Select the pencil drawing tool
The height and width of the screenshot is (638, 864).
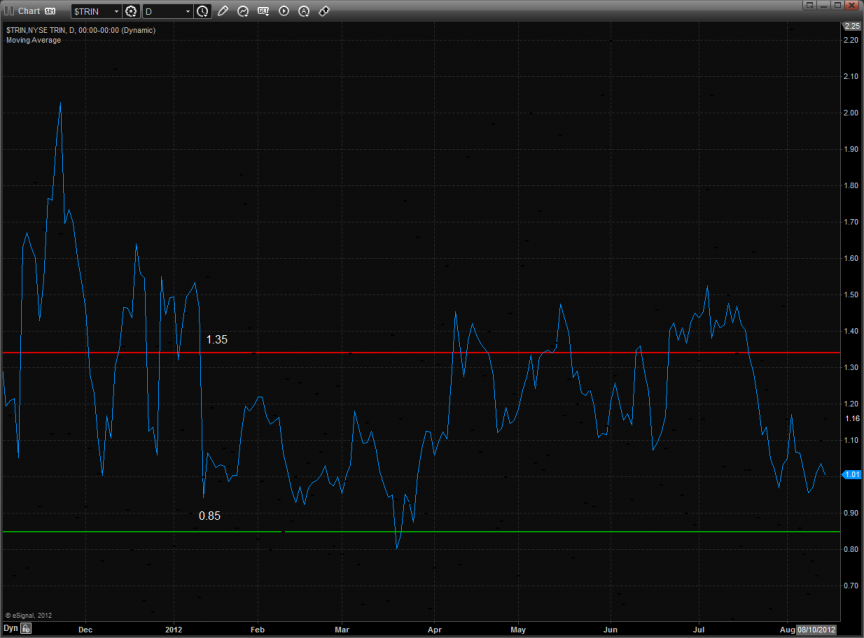(223, 11)
